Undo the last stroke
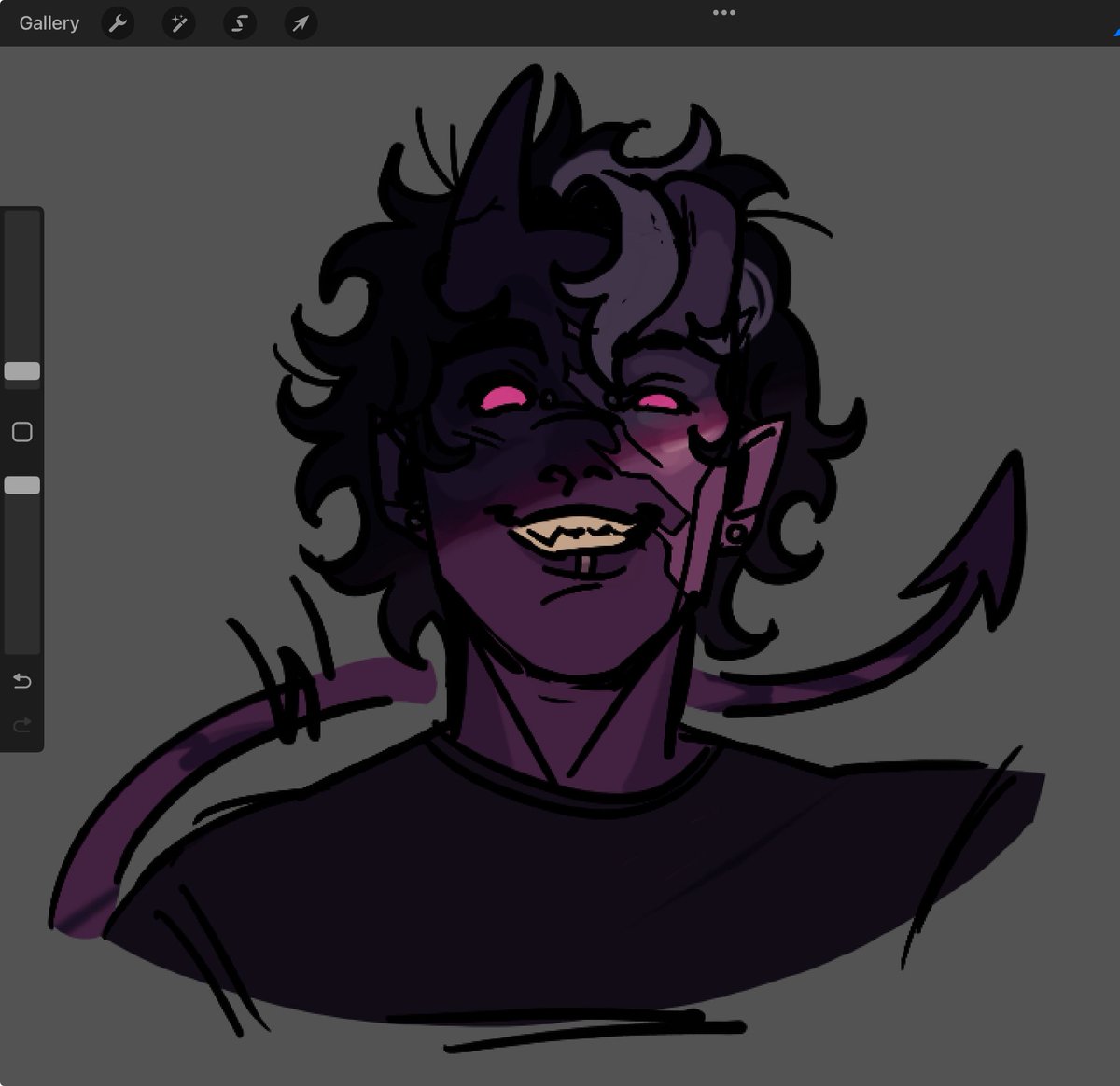The height and width of the screenshot is (1086, 1120). pyautogui.click(x=22, y=681)
